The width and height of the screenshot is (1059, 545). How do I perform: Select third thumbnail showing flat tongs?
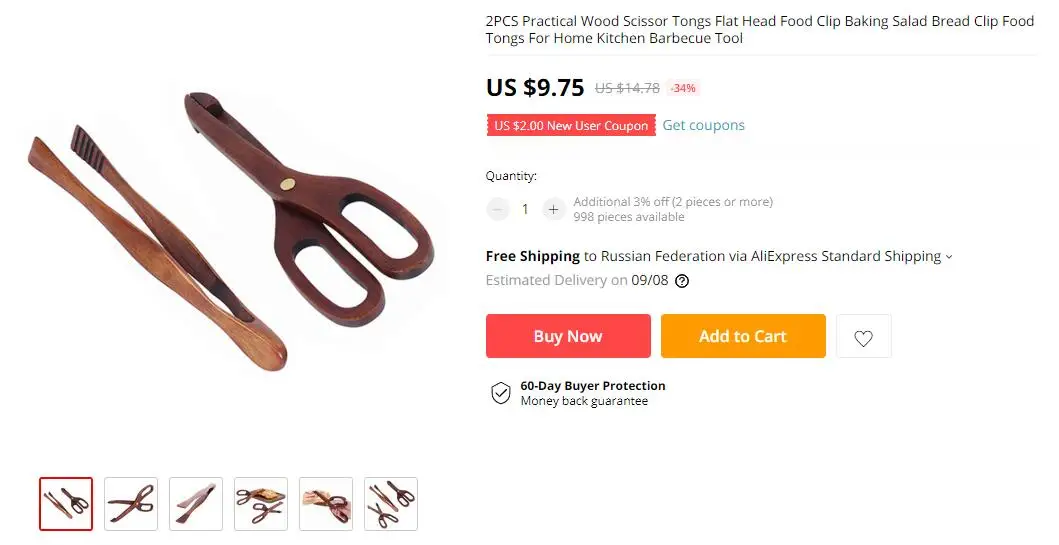pos(196,504)
